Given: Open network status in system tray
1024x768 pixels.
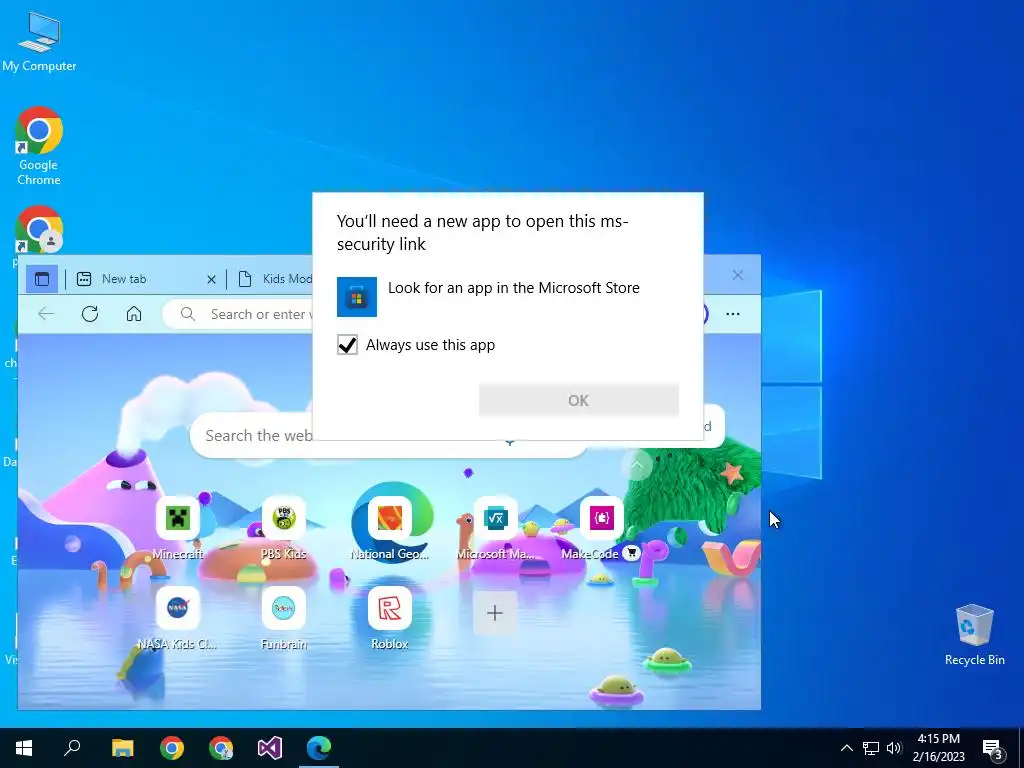Looking at the screenshot, I should (x=871, y=748).
